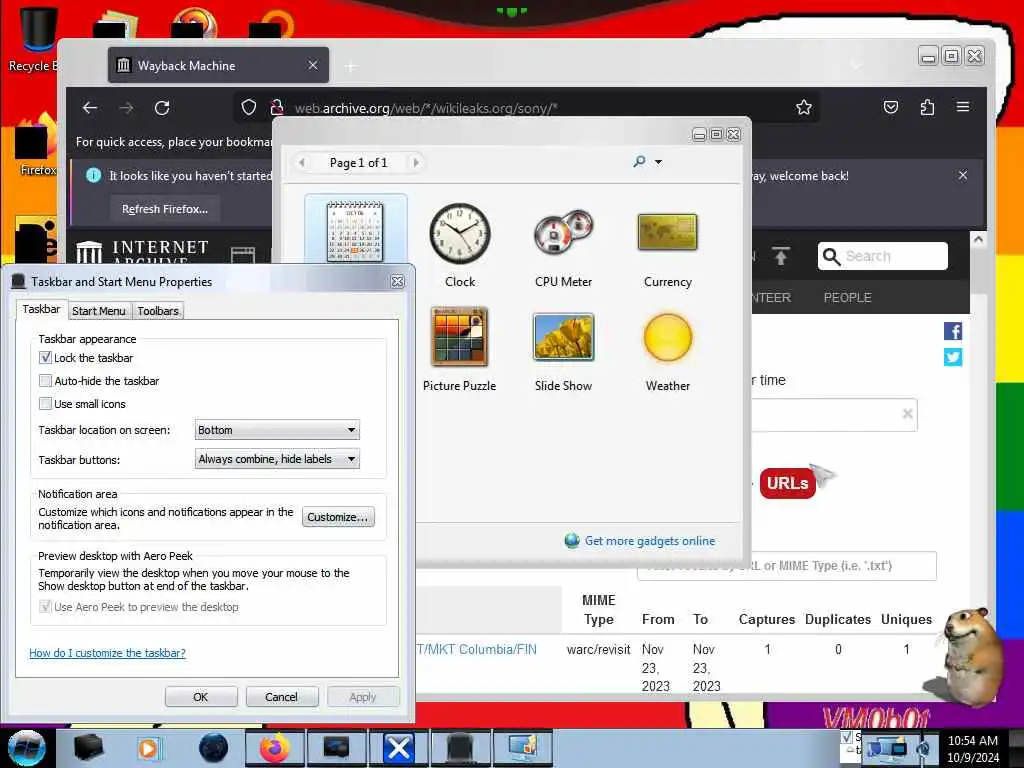The height and width of the screenshot is (768, 1024).
Task: Toggle Lock the taskbar checkbox
Action: (x=45, y=358)
